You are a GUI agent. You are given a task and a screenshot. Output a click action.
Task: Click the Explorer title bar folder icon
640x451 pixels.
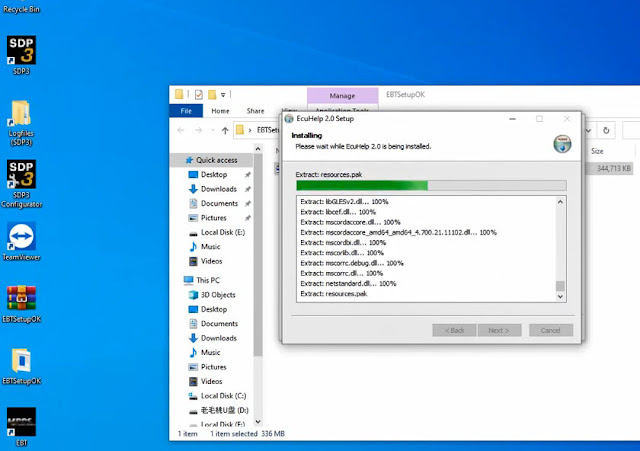179,95
